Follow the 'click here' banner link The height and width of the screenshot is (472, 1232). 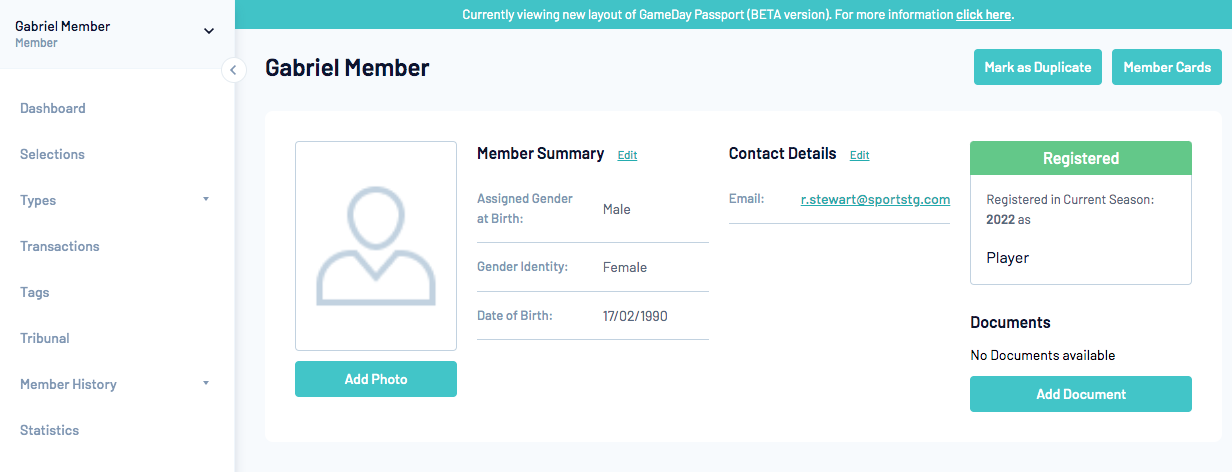point(984,15)
